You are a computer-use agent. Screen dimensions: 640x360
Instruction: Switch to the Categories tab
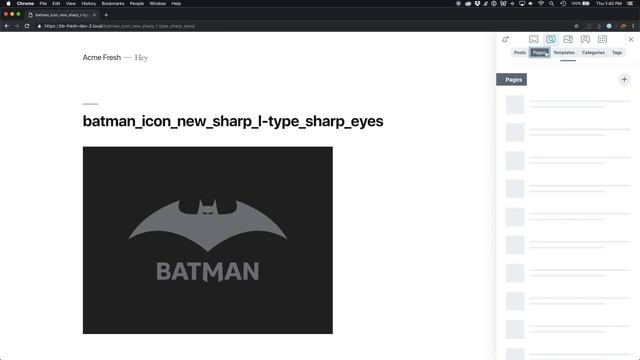pyautogui.click(x=593, y=53)
